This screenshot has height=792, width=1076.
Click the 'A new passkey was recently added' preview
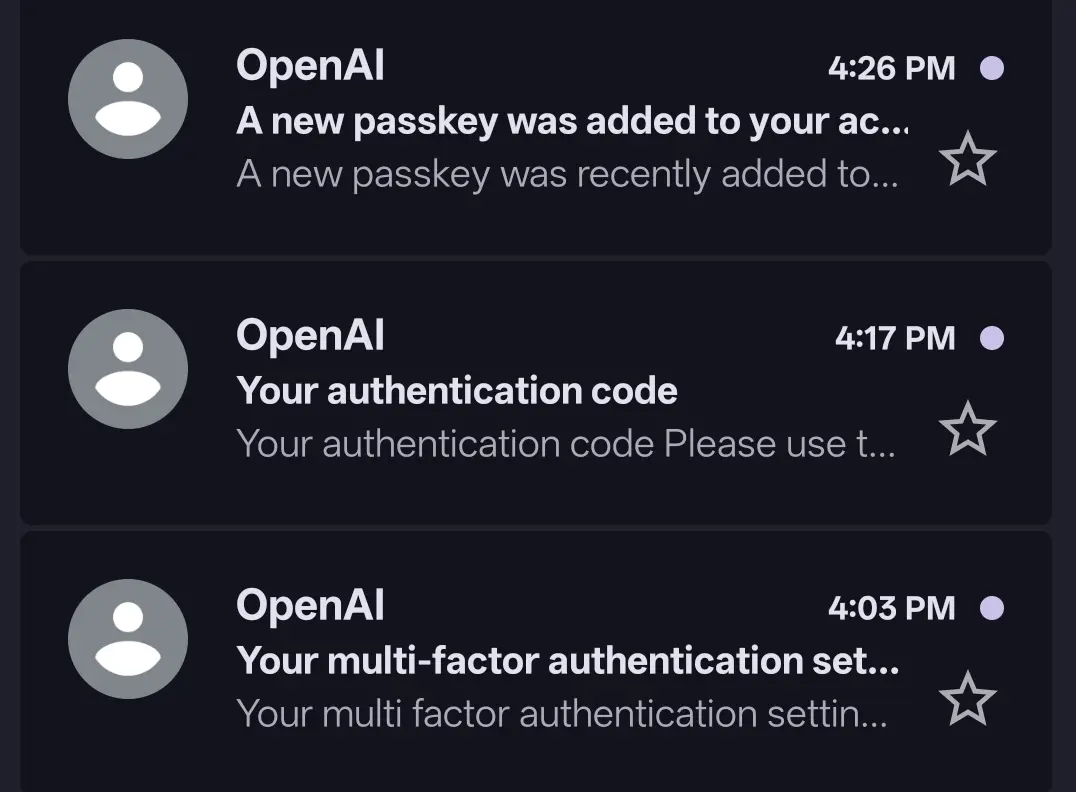coord(568,174)
